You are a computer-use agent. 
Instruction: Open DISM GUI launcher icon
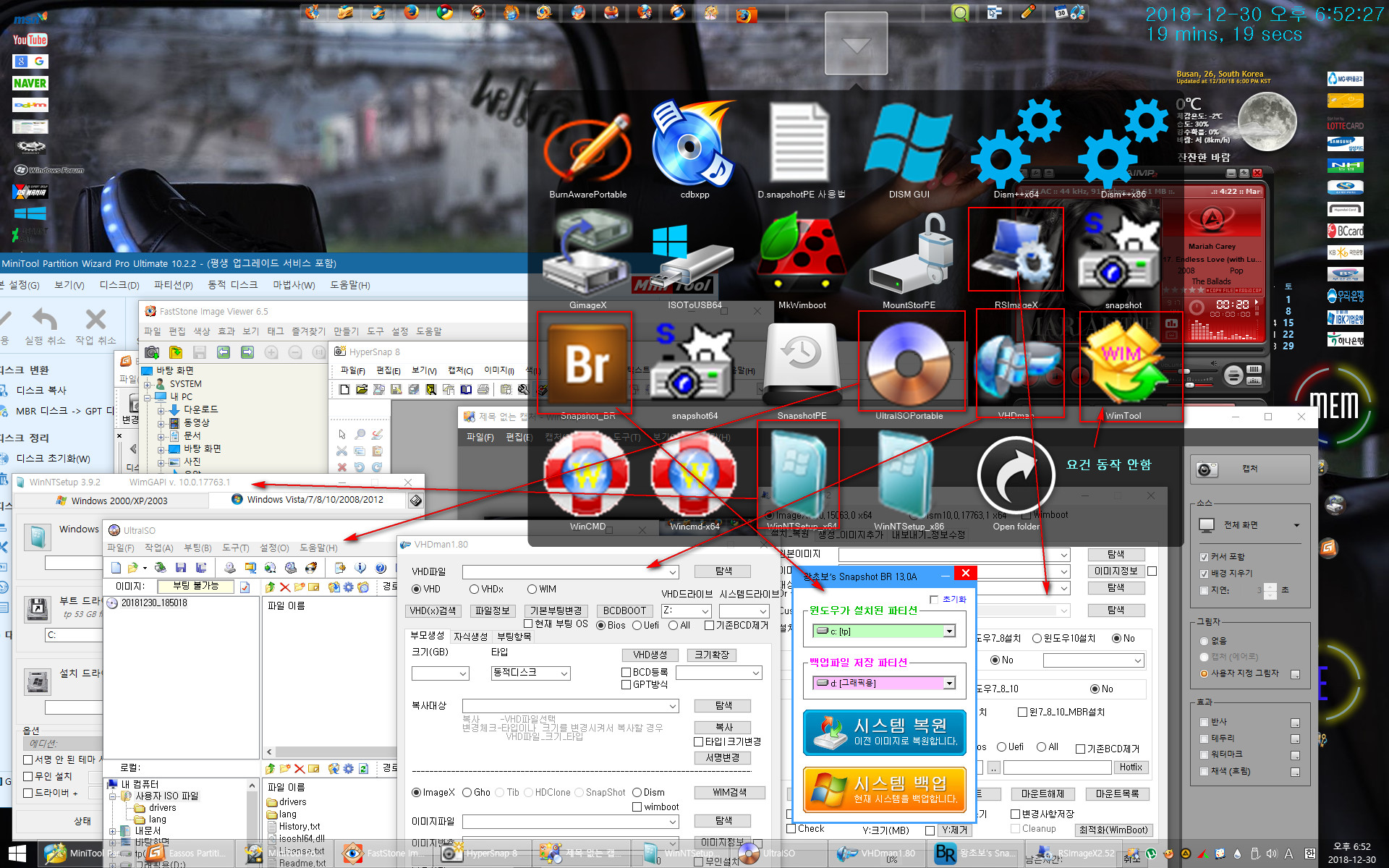coord(909,145)
